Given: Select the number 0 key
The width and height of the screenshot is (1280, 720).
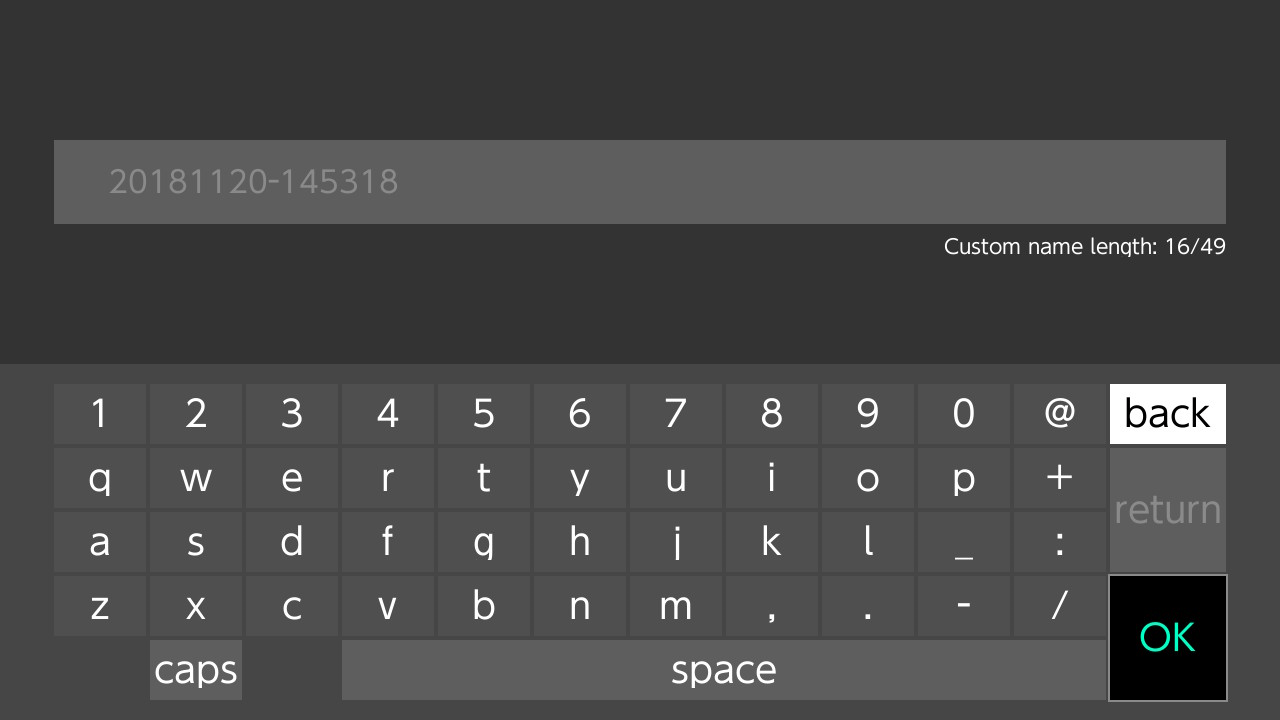Looking at the screenshot, I should click(964, 414).
